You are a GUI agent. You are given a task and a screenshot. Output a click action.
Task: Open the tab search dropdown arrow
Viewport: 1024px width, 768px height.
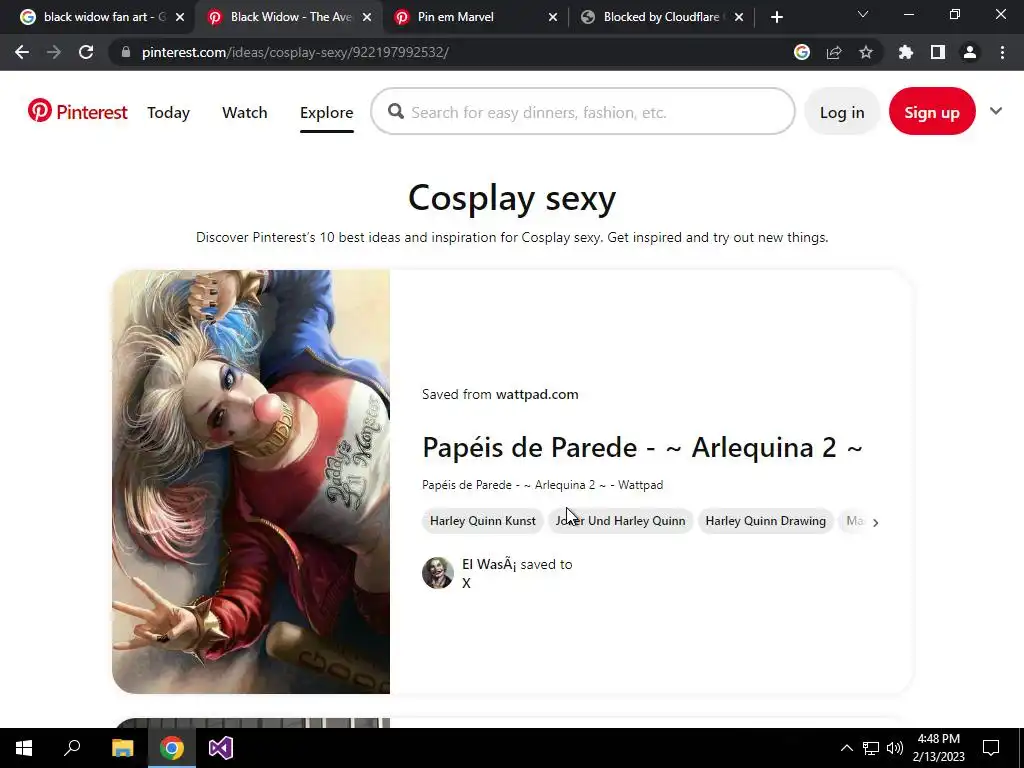(x=863, y=14)
